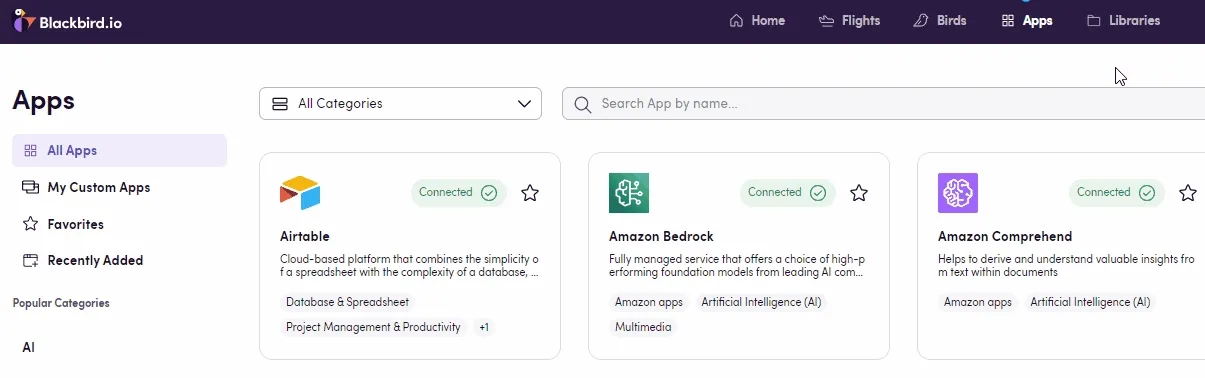Viewport: 1205px width, 378px height.
Task: Open the Libraries section
Action: coord(1123,20)
